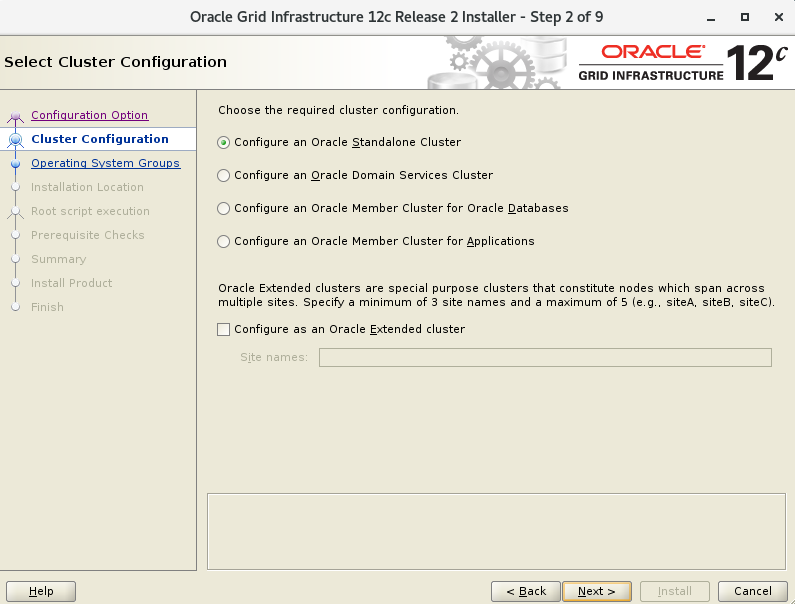This screenshot has width=795, height=604.
Task: Proceed with the Next button
Action: (597, 591)
